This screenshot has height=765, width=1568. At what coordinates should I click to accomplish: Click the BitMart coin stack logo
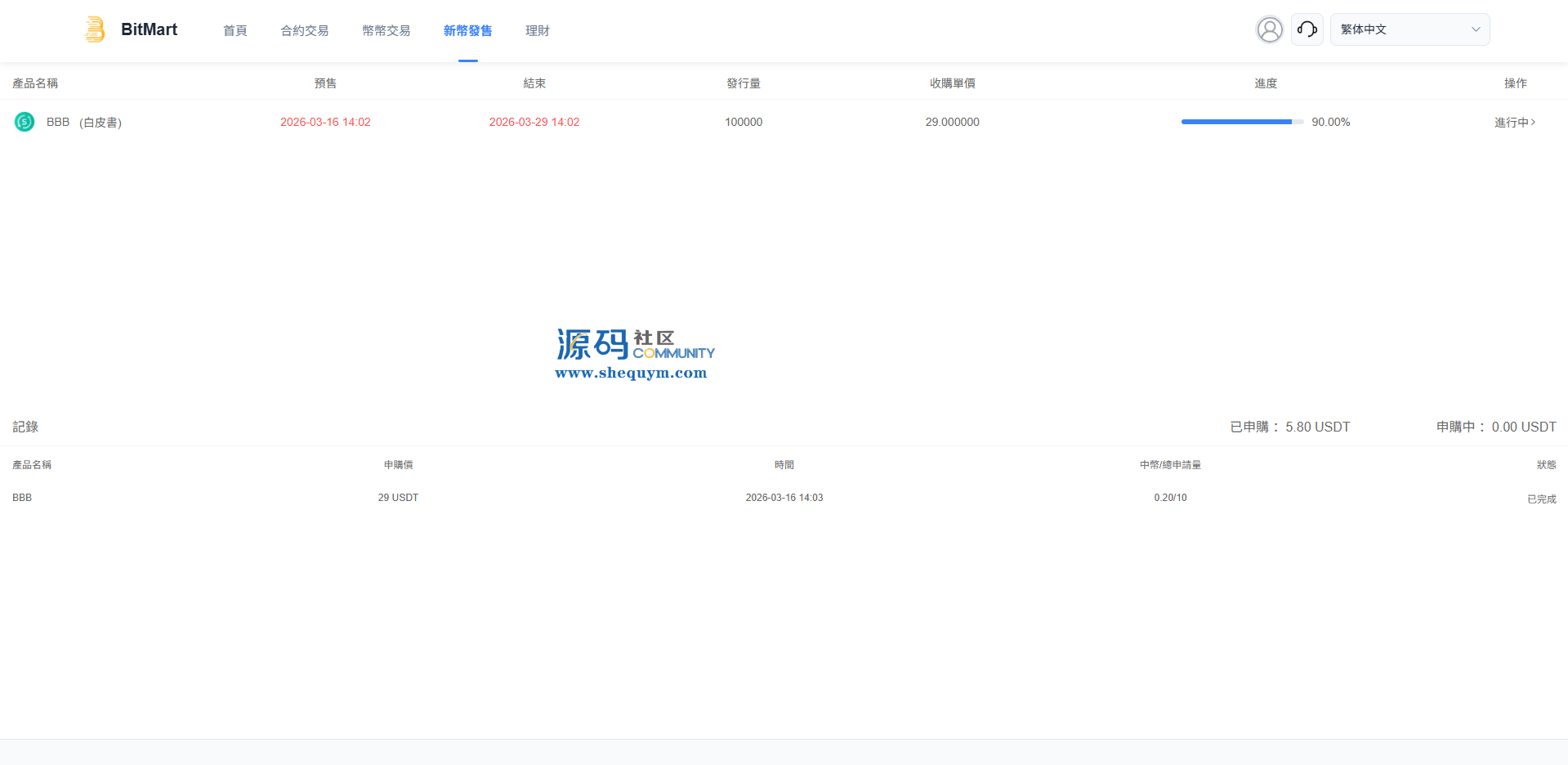(x=95, y=29)
